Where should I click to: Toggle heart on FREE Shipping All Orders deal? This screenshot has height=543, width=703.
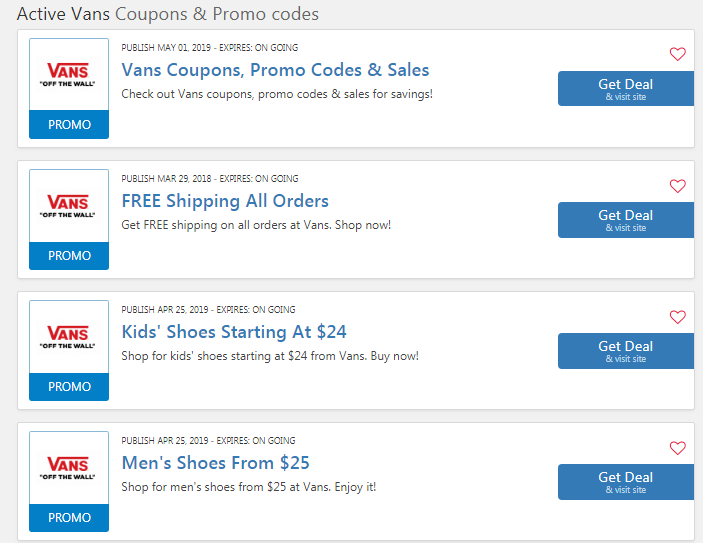click(x=677, y=186)
